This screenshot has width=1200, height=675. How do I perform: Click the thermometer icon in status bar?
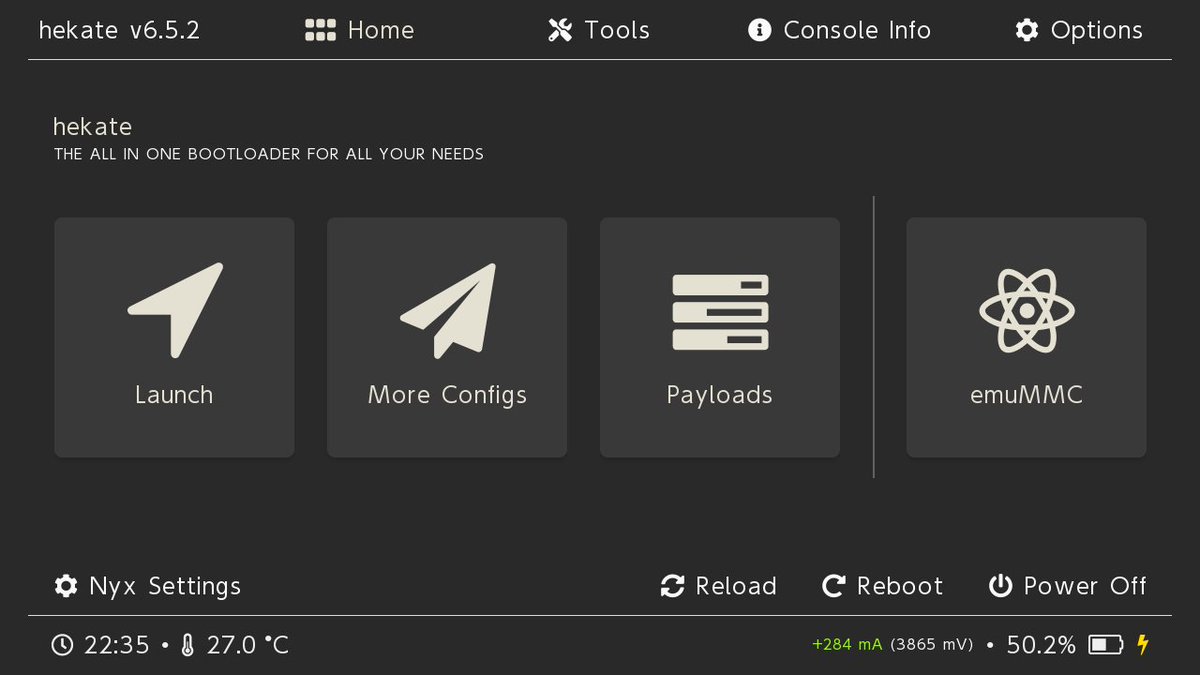click(188, 646)
